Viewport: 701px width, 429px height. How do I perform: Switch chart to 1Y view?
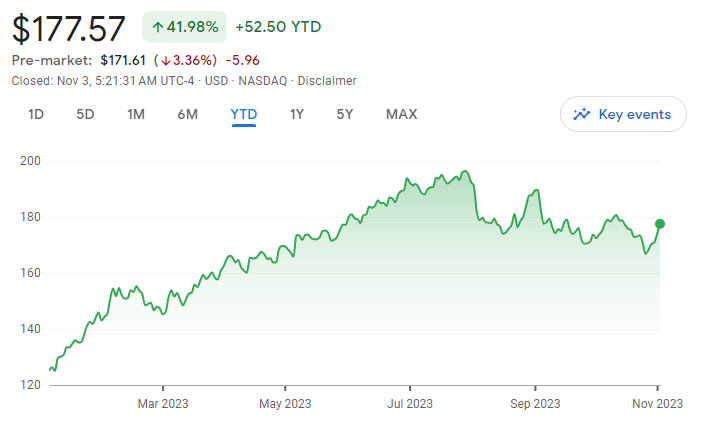point(297,114)
